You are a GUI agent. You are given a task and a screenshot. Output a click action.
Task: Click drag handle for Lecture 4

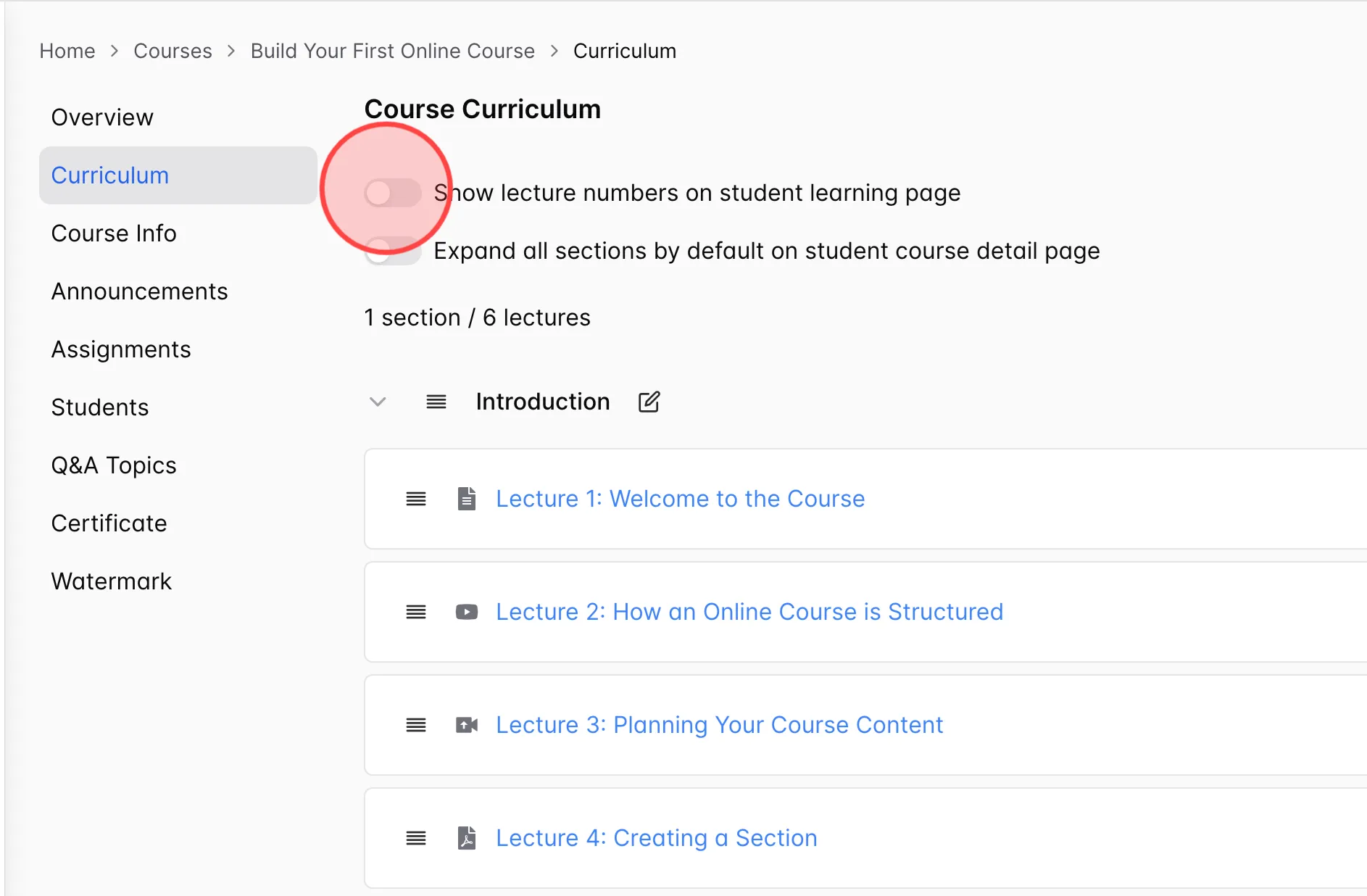click(416, 838)
